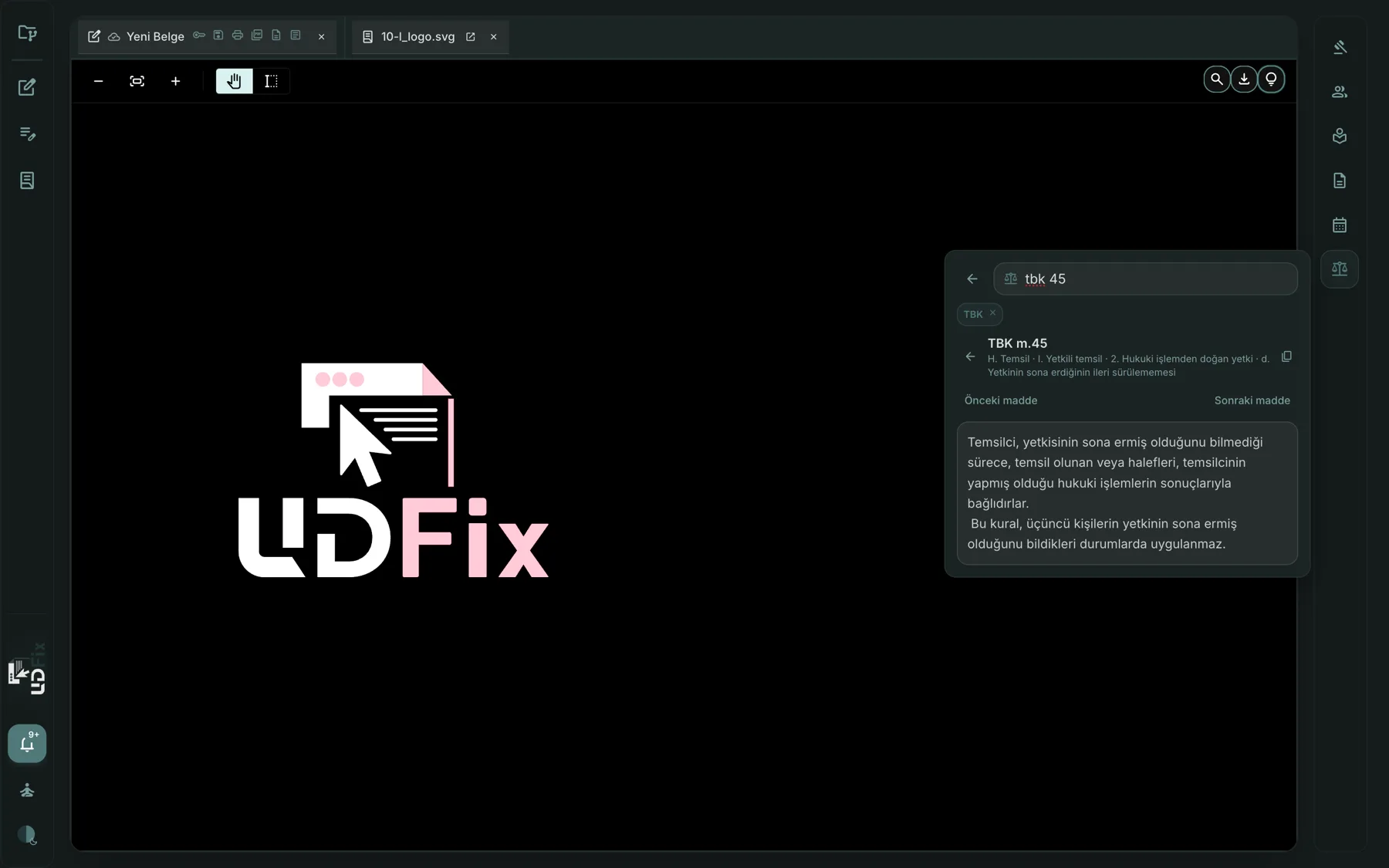
Task: Click the cloud sync icon in Yeni Belge tab
Action: 113,37
